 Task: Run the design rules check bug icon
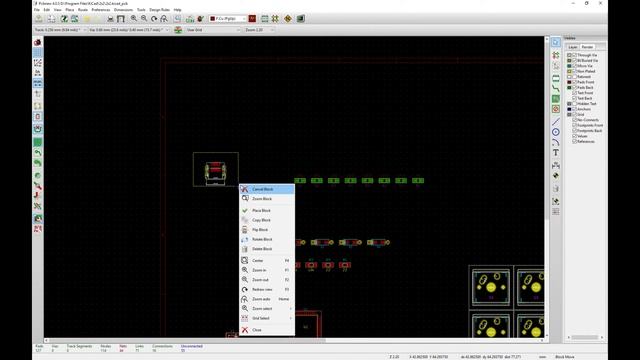pyautogui.click(x=200, y=19)
